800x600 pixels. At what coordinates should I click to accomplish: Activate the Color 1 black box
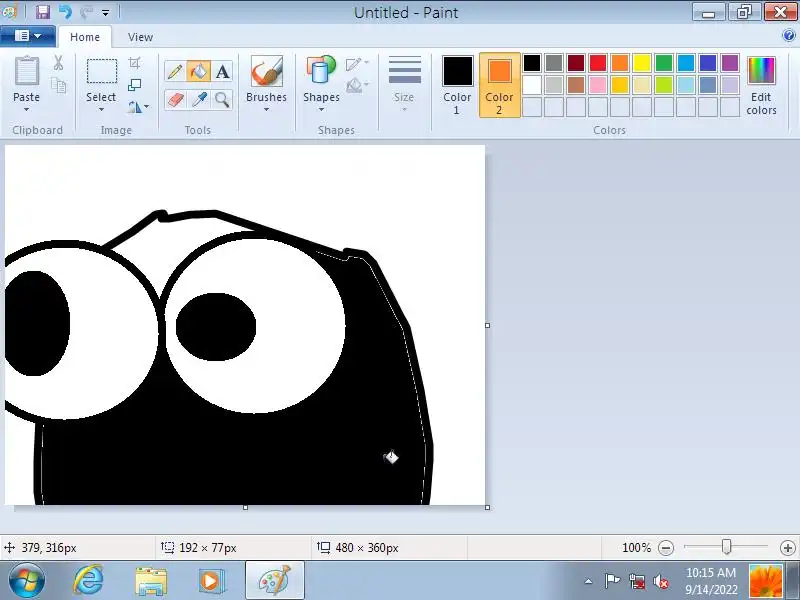click(x=457, y=71)
